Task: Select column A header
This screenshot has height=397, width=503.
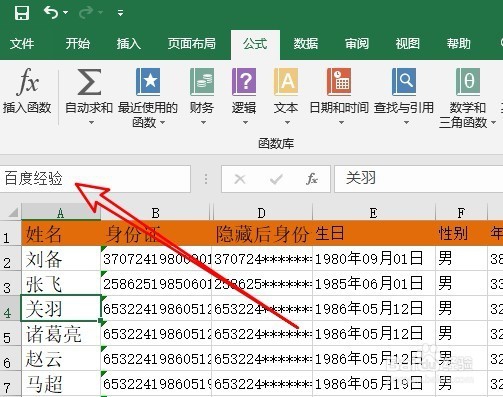Action: (61, 212)
